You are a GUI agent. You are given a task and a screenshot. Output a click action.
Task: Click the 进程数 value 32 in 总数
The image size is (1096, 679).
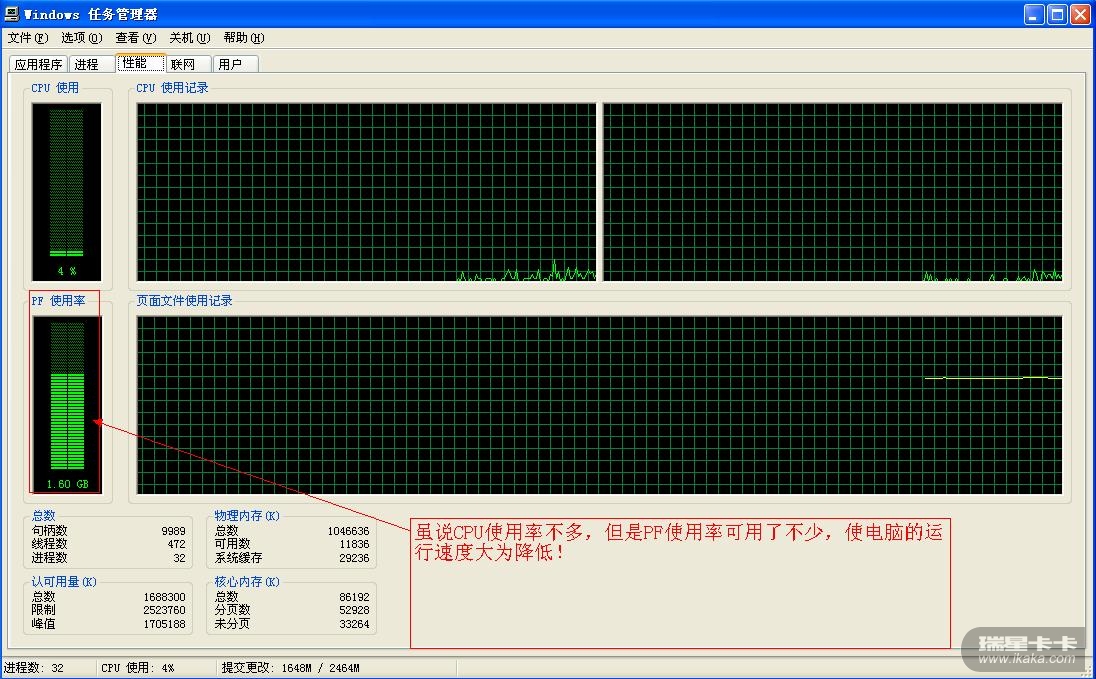pos(180,558)
